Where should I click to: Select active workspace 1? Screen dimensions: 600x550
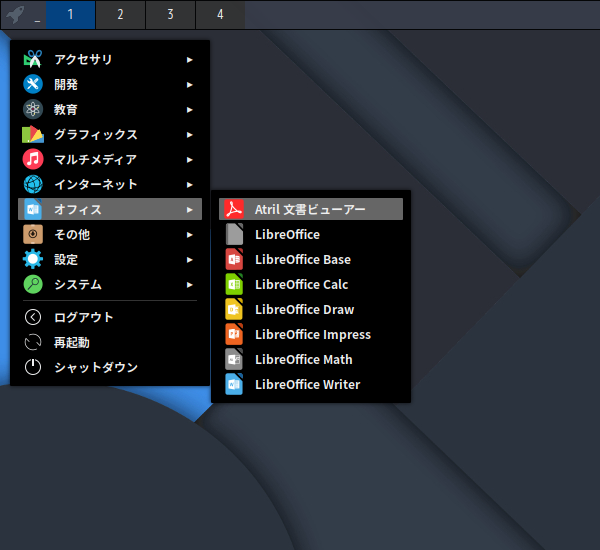tap(70, 15)
